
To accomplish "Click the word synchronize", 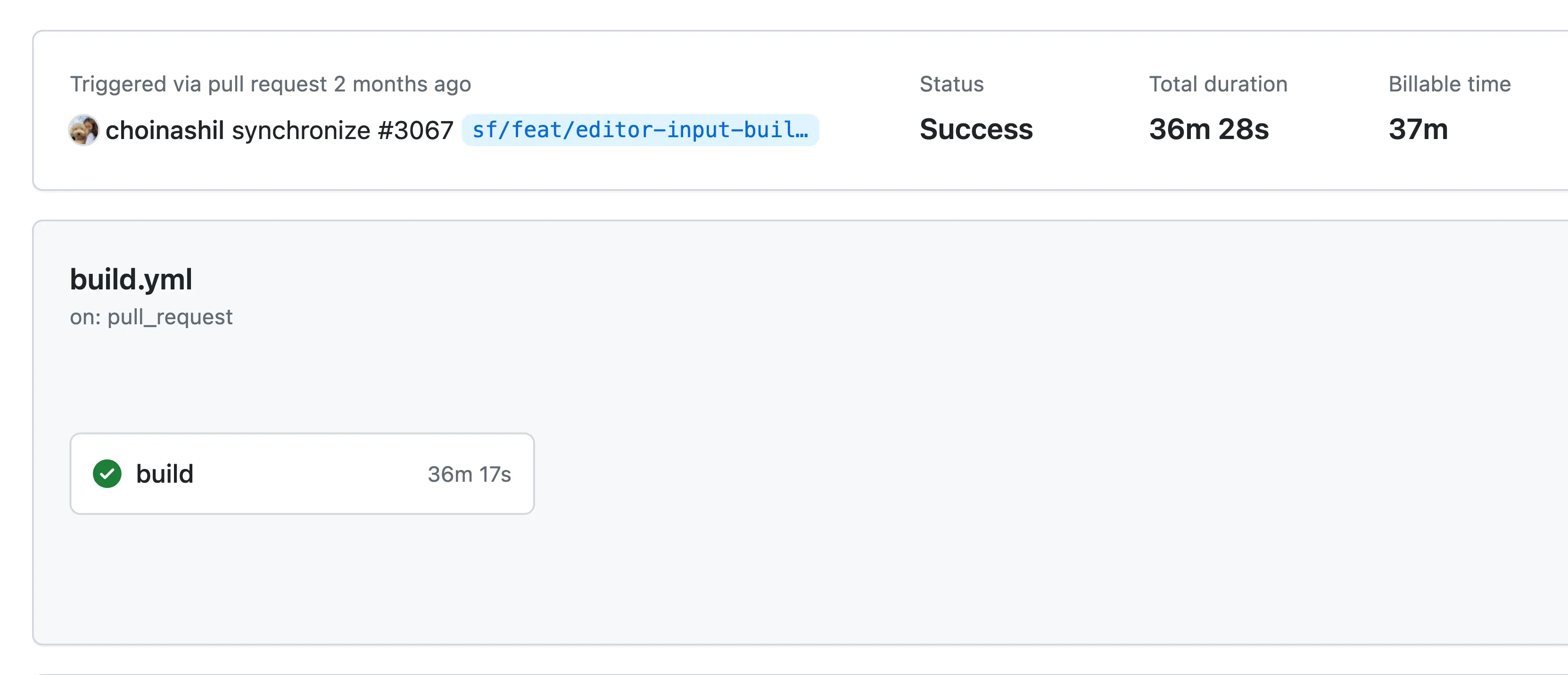I will [x=301, y=130].
